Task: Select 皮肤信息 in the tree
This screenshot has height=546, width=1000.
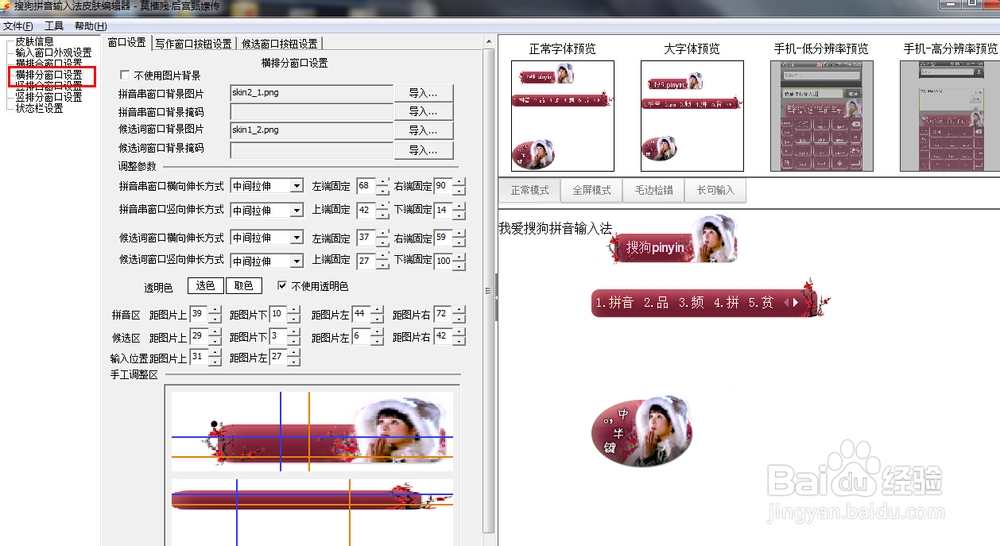Action: point(34,41)
